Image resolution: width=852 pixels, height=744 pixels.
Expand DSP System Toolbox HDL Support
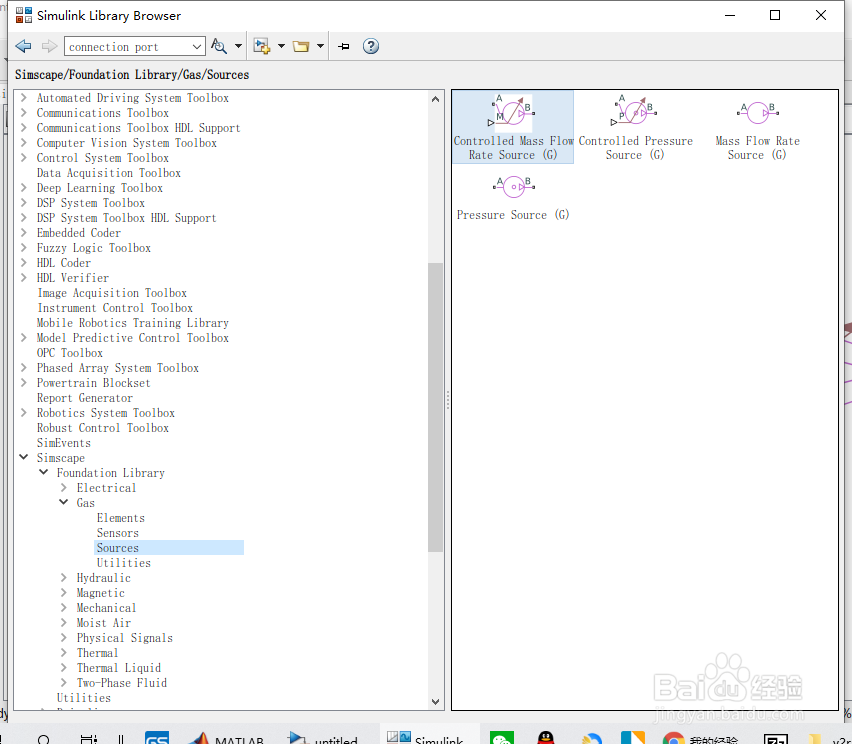point(23,217)
